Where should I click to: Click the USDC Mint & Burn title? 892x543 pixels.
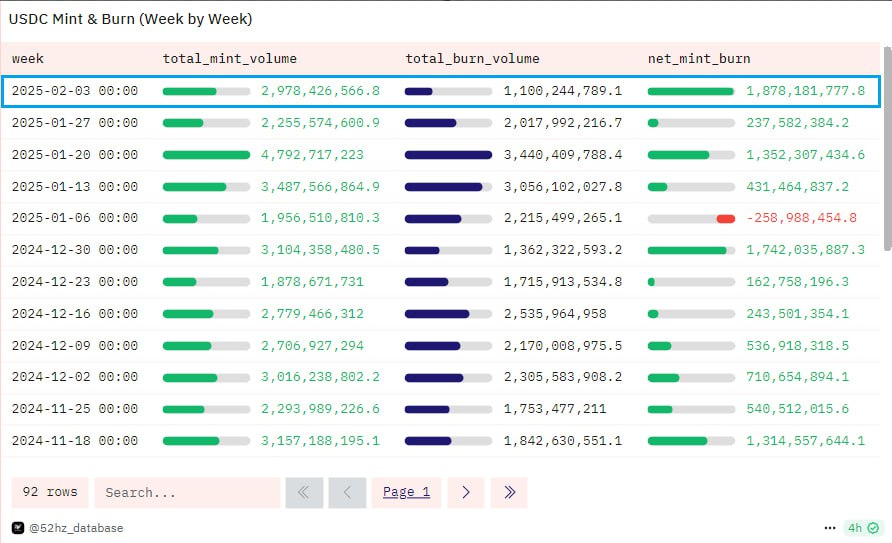tap(130, 19)
